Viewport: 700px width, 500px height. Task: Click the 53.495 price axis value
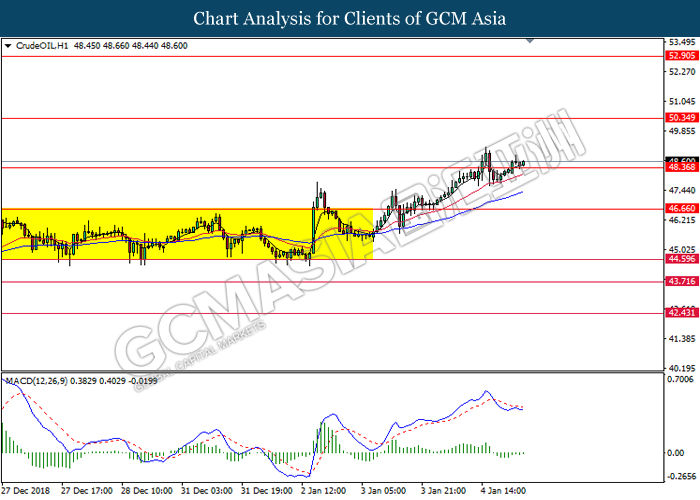click(x=682, y=42)
